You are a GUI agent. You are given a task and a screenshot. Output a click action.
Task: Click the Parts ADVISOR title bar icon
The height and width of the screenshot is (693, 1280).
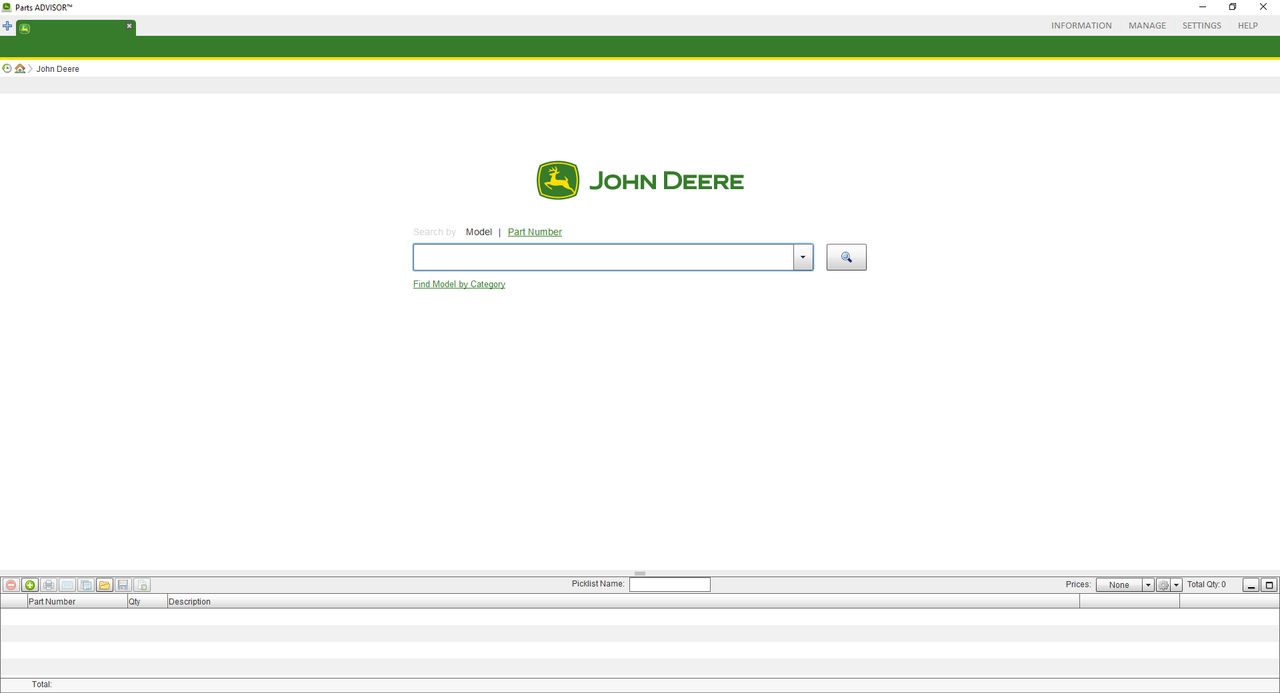tap(7, 7)
